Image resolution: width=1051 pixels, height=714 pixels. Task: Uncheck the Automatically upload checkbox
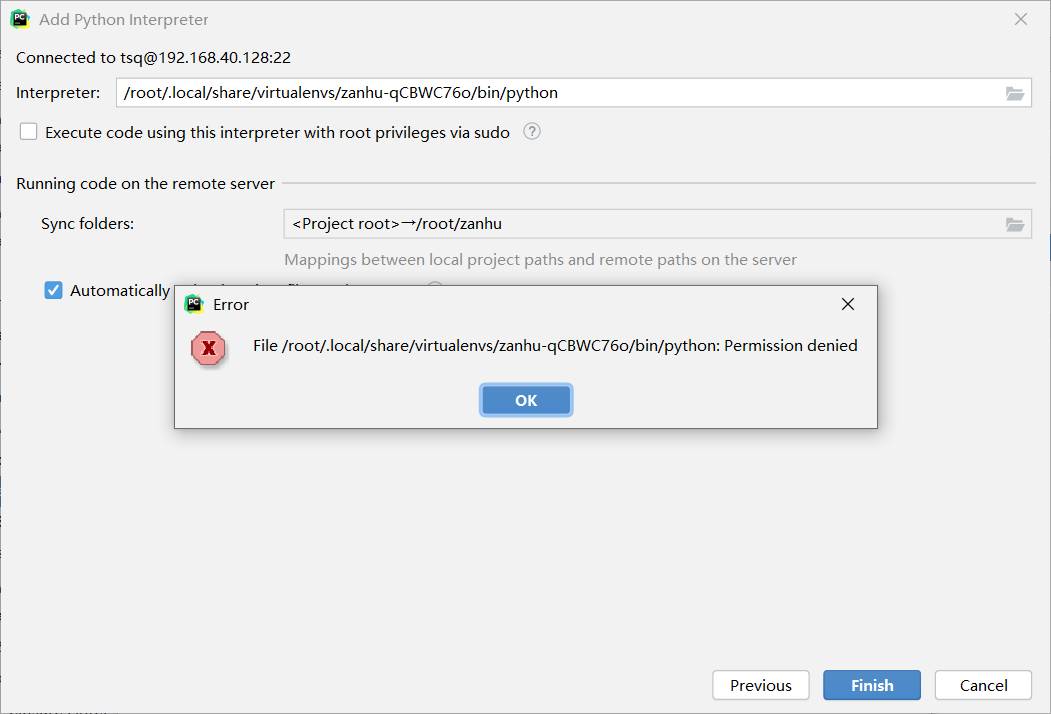pyautogui.click(x=53, y=290)
